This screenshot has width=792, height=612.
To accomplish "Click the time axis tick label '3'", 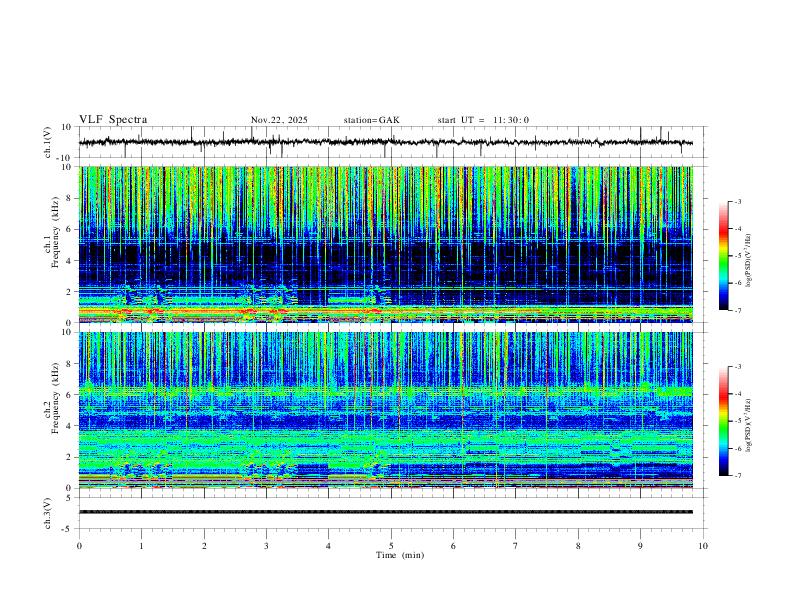I will 266,546.
